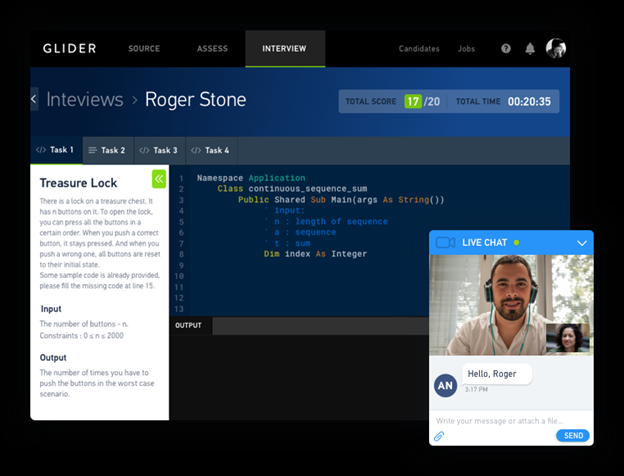Click the LIVE CHAT header title

[484, 243]
